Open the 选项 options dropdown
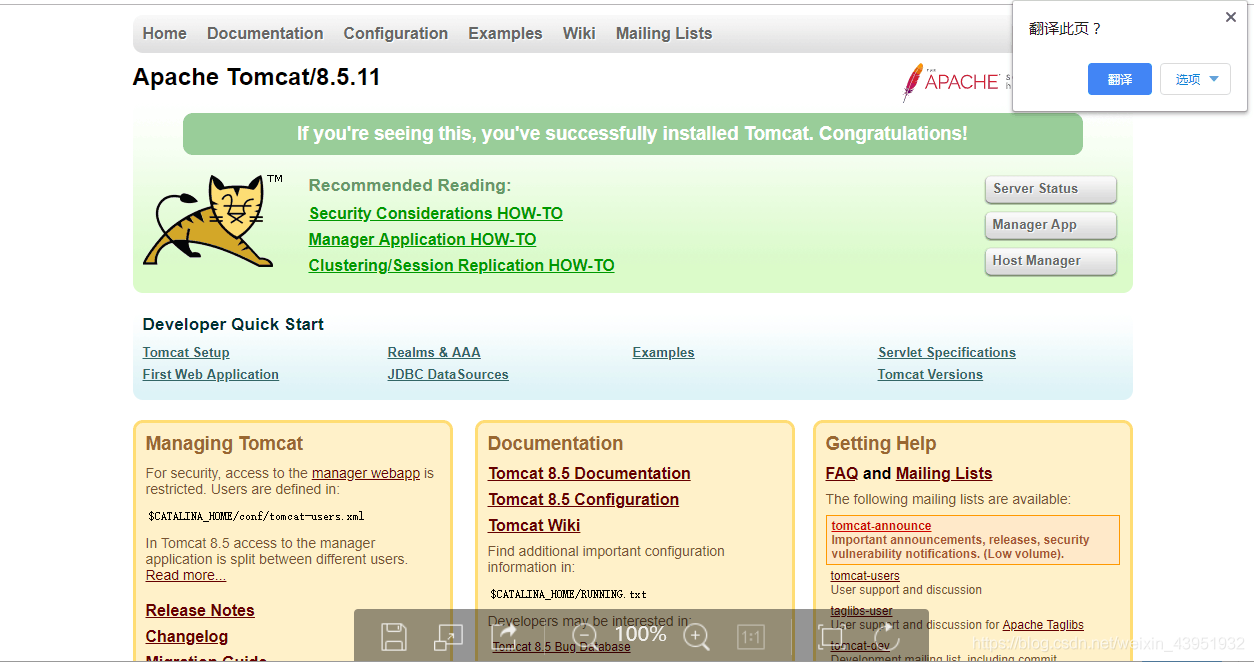The width and height of the screenshot is (1254, 662). [x=1195, y=79]
